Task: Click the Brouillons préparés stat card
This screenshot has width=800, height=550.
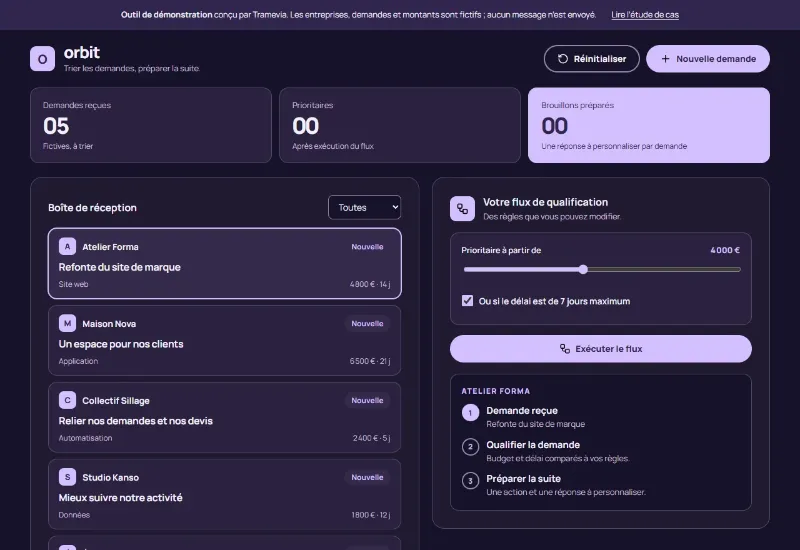Action: pos(648,125)
